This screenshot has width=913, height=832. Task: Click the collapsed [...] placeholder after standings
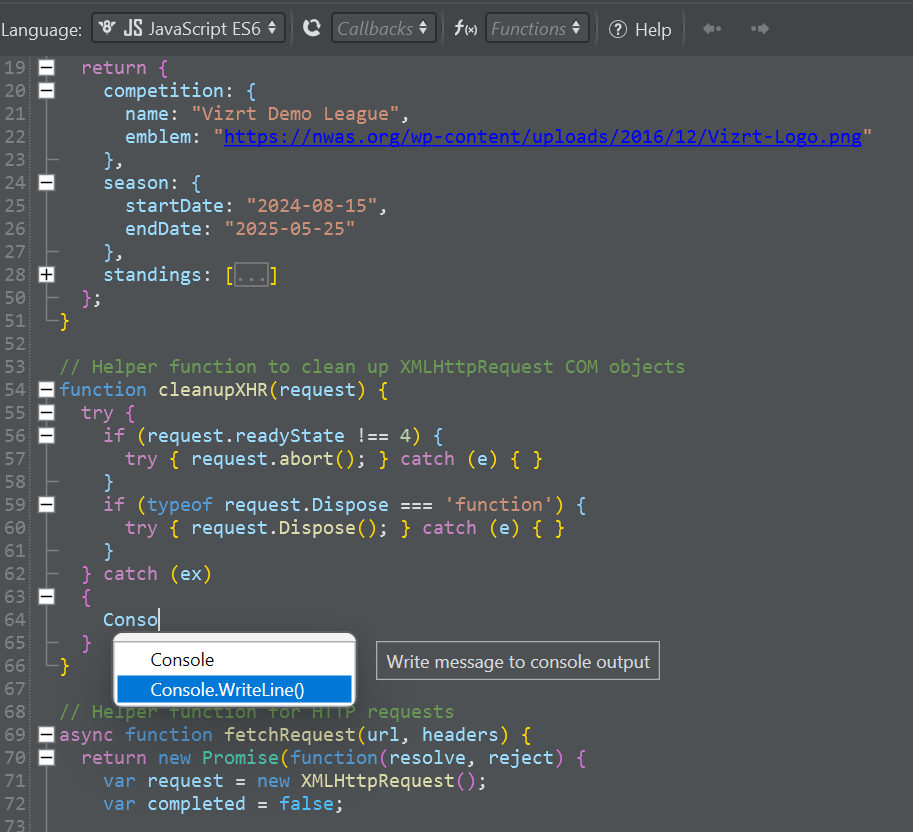click(x=251, y=275)
